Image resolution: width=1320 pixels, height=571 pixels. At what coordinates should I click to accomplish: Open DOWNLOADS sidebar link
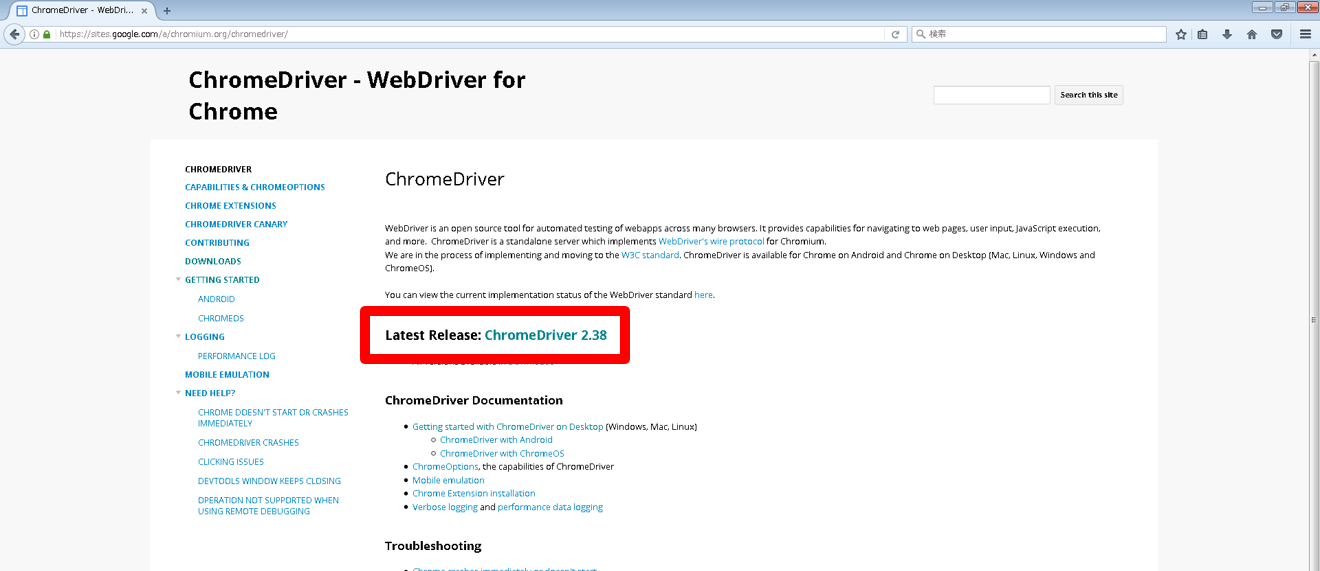point(213,261)
